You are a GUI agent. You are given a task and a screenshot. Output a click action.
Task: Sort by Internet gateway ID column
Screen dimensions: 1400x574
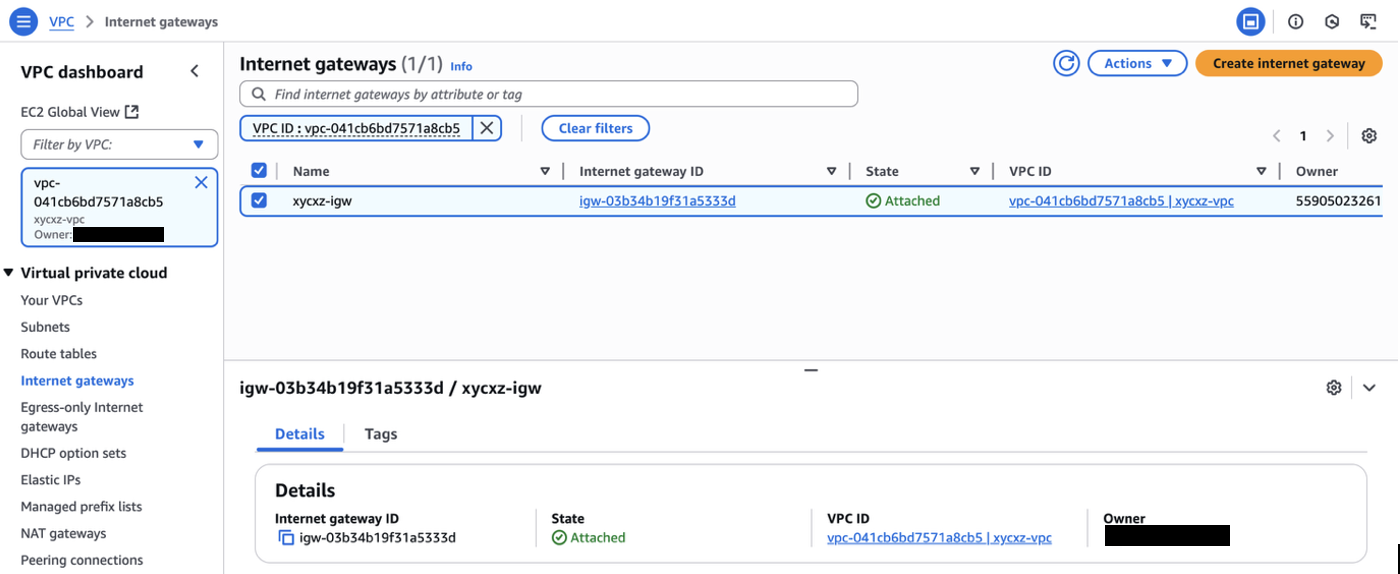point(831,171)
